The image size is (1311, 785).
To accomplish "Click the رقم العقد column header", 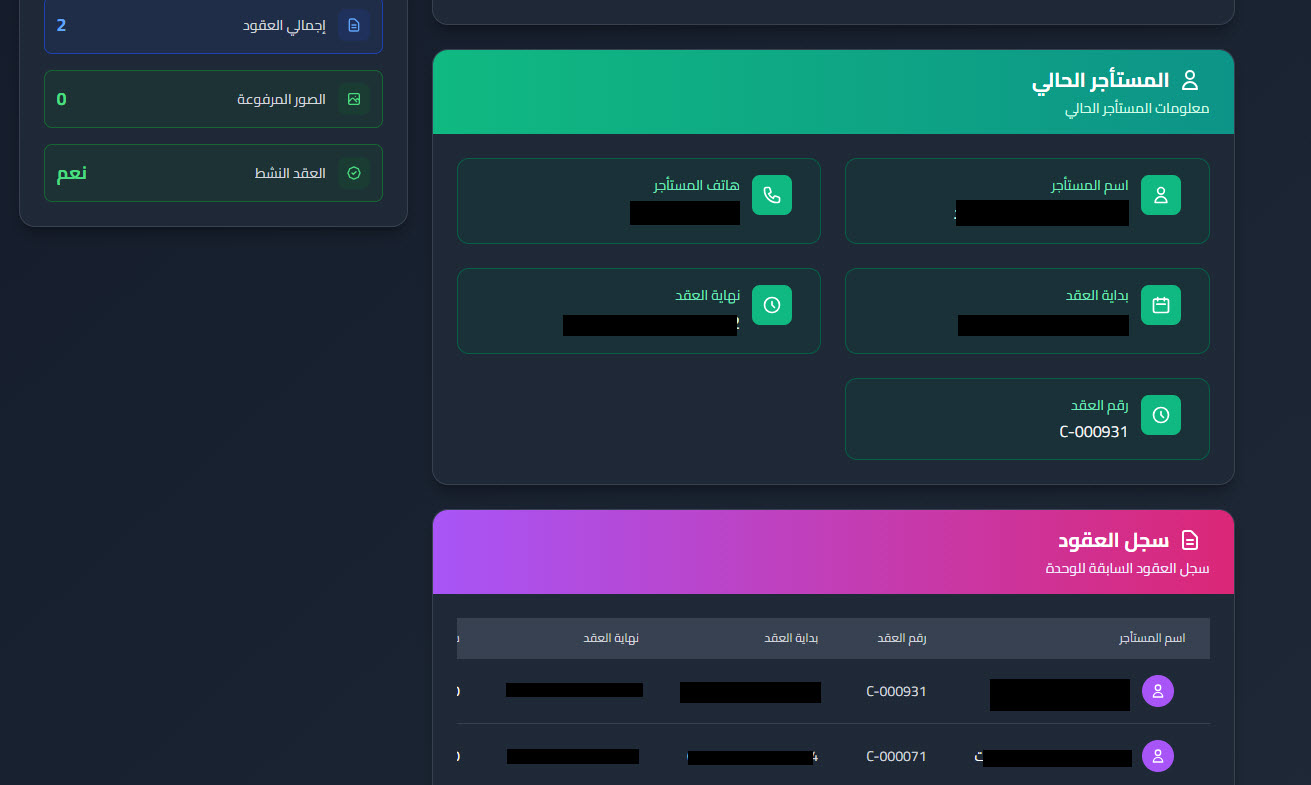I will point(902,638).
